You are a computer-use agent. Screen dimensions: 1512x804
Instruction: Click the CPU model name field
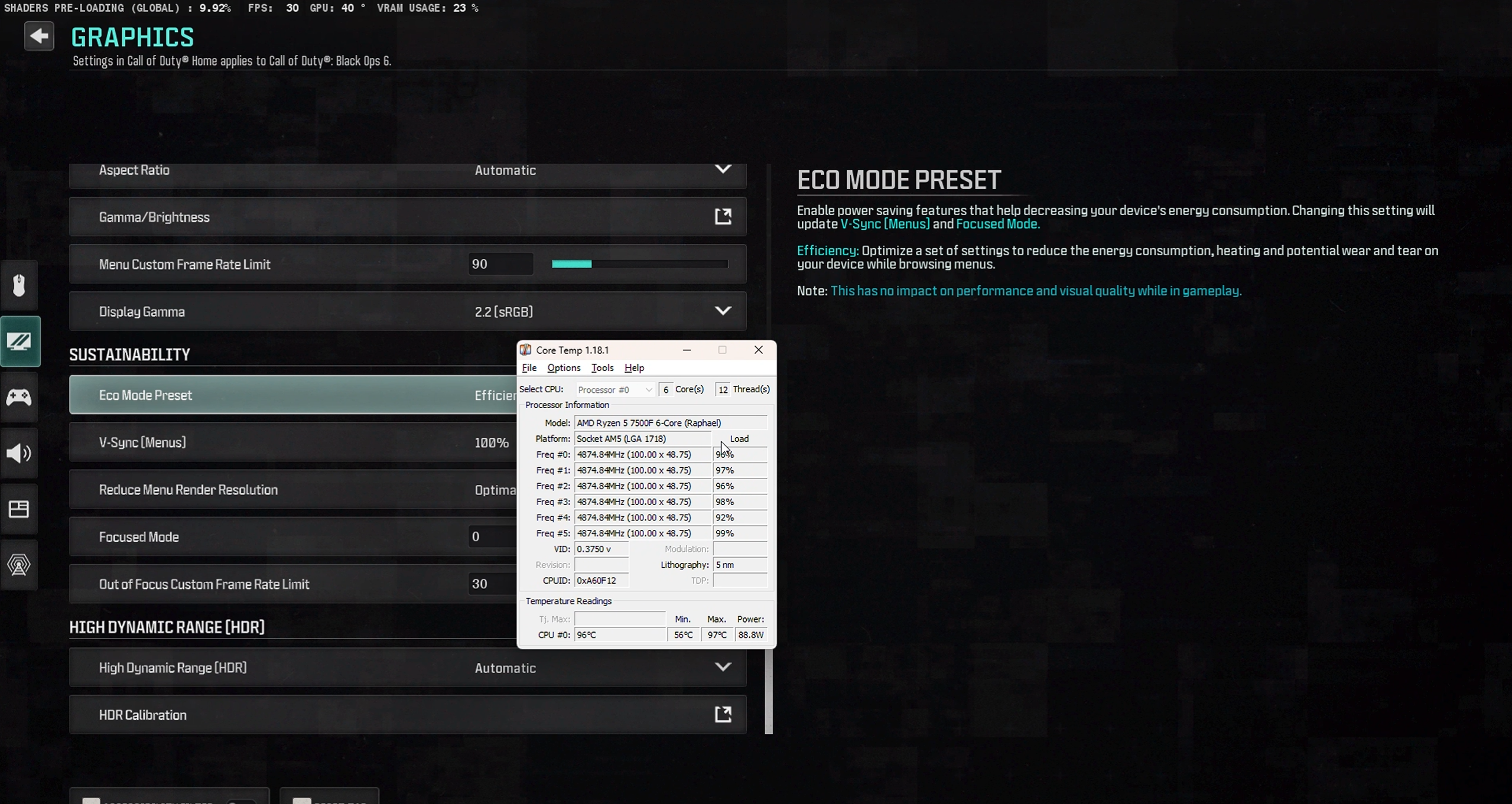point(671,423)
